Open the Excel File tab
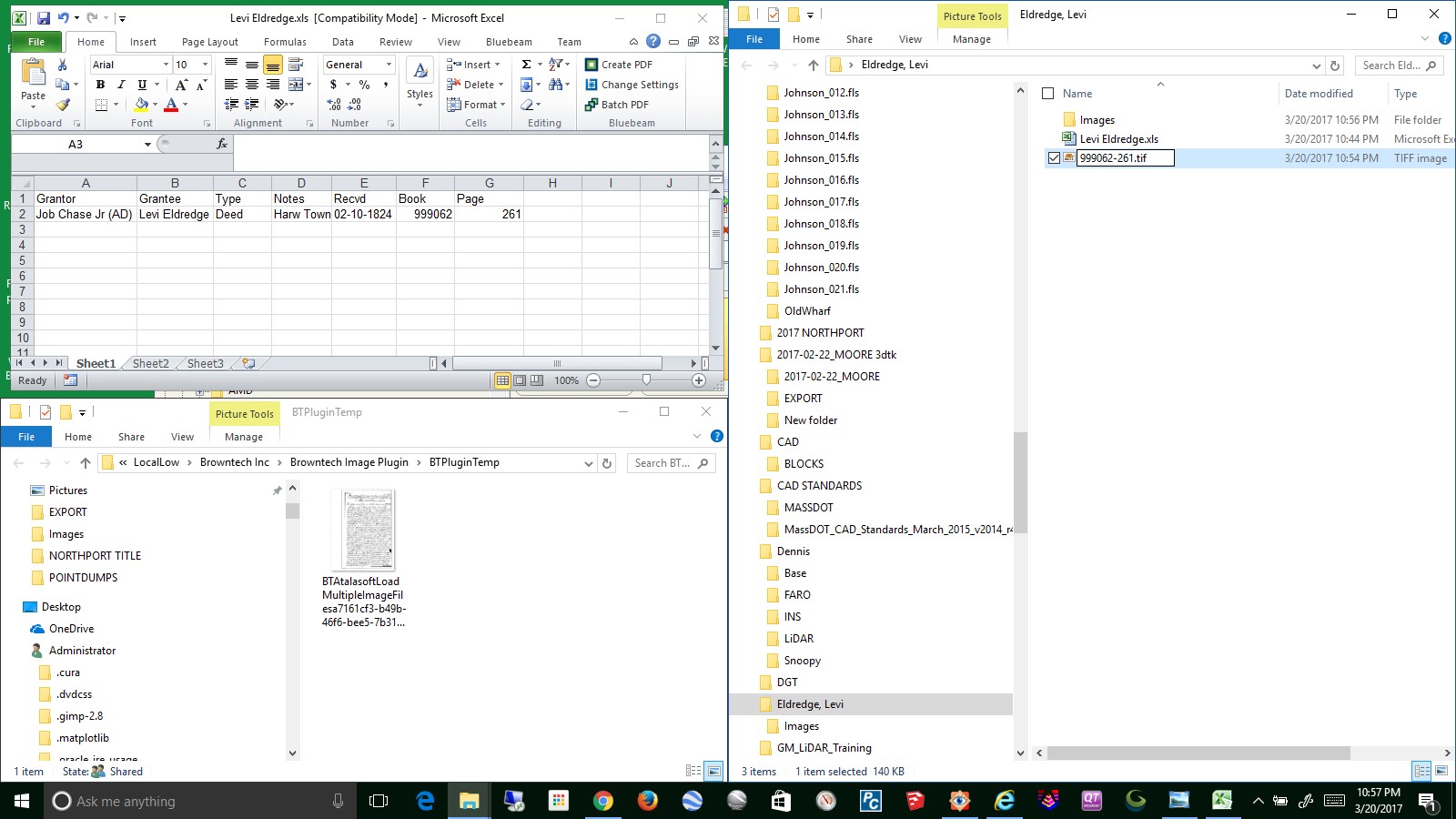The height and width of the screenshot is (819, 1456). [36, 42]
